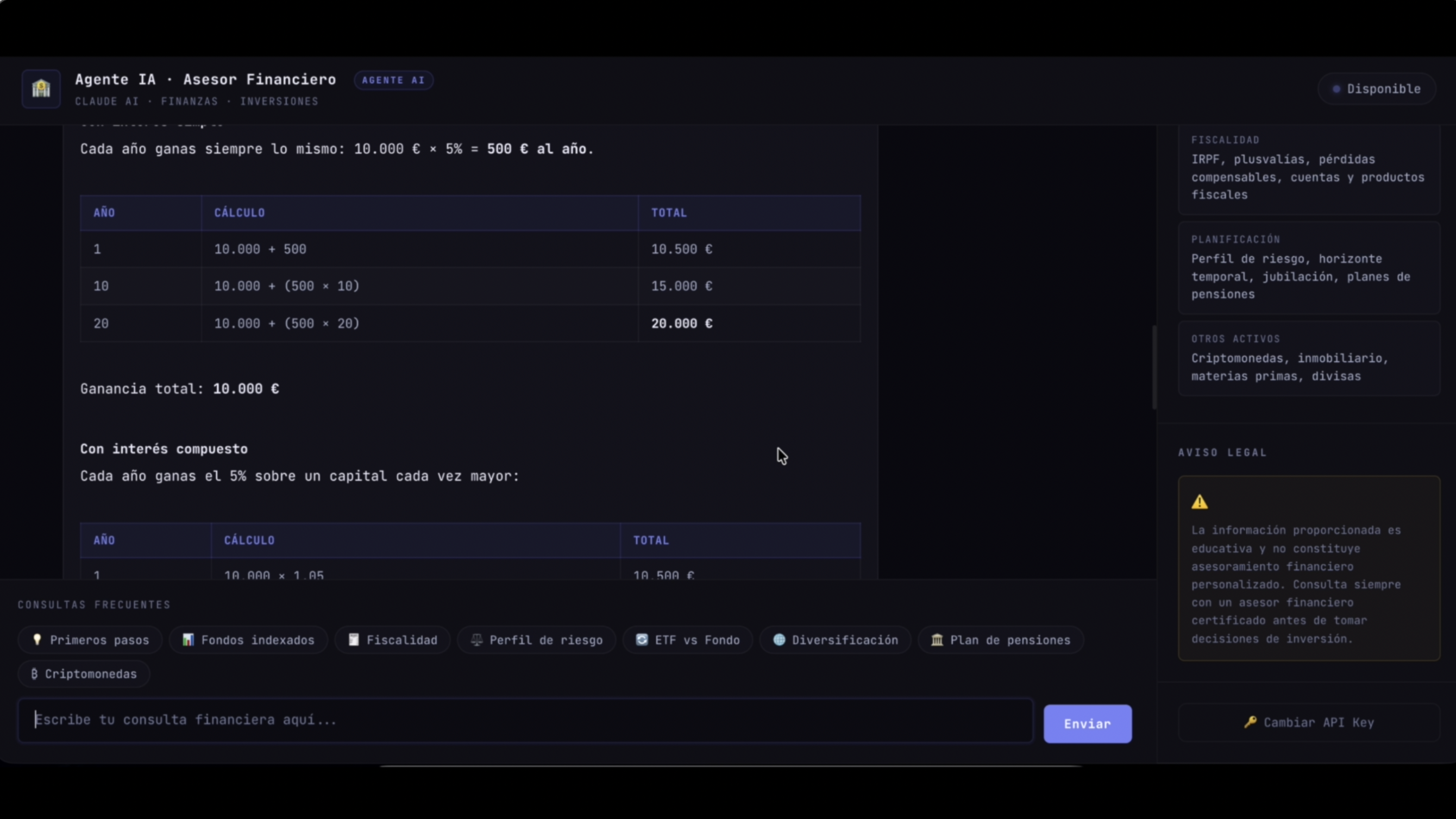Select the Otros Activos topic card
The image size is (1456, 819).
[x=1309, y=358]
